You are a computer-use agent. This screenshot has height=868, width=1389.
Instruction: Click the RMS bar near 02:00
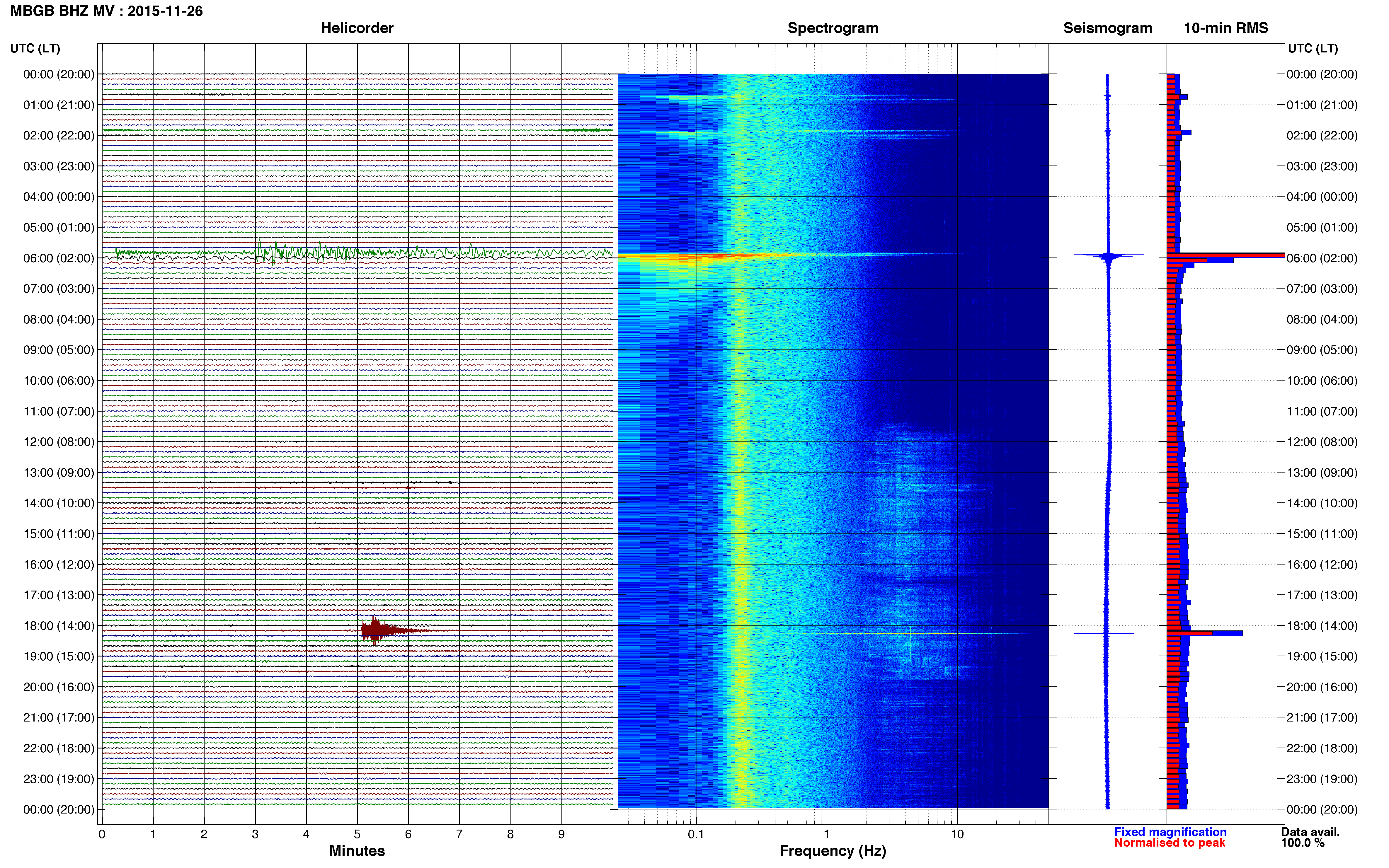pos(1179,133)
